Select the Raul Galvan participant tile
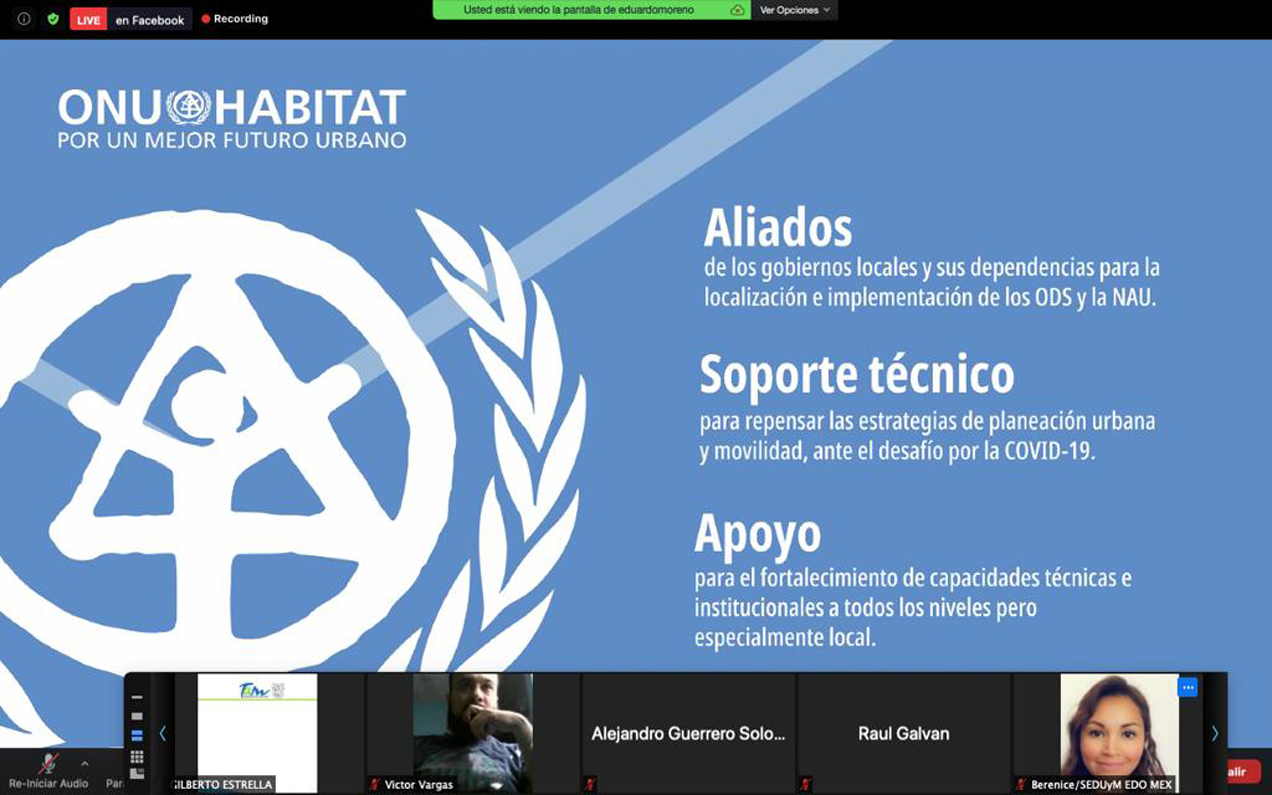The image size is (1272, 795). coord(903,733)
